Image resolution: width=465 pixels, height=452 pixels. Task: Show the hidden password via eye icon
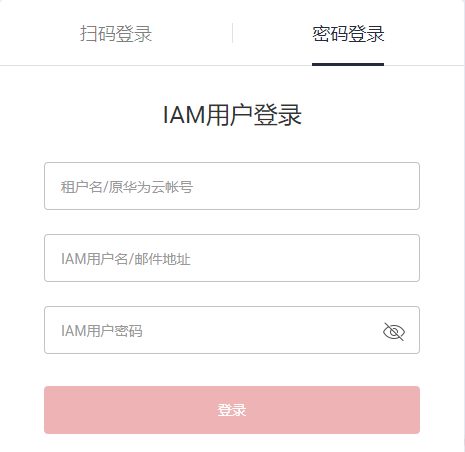pos(394,332)
